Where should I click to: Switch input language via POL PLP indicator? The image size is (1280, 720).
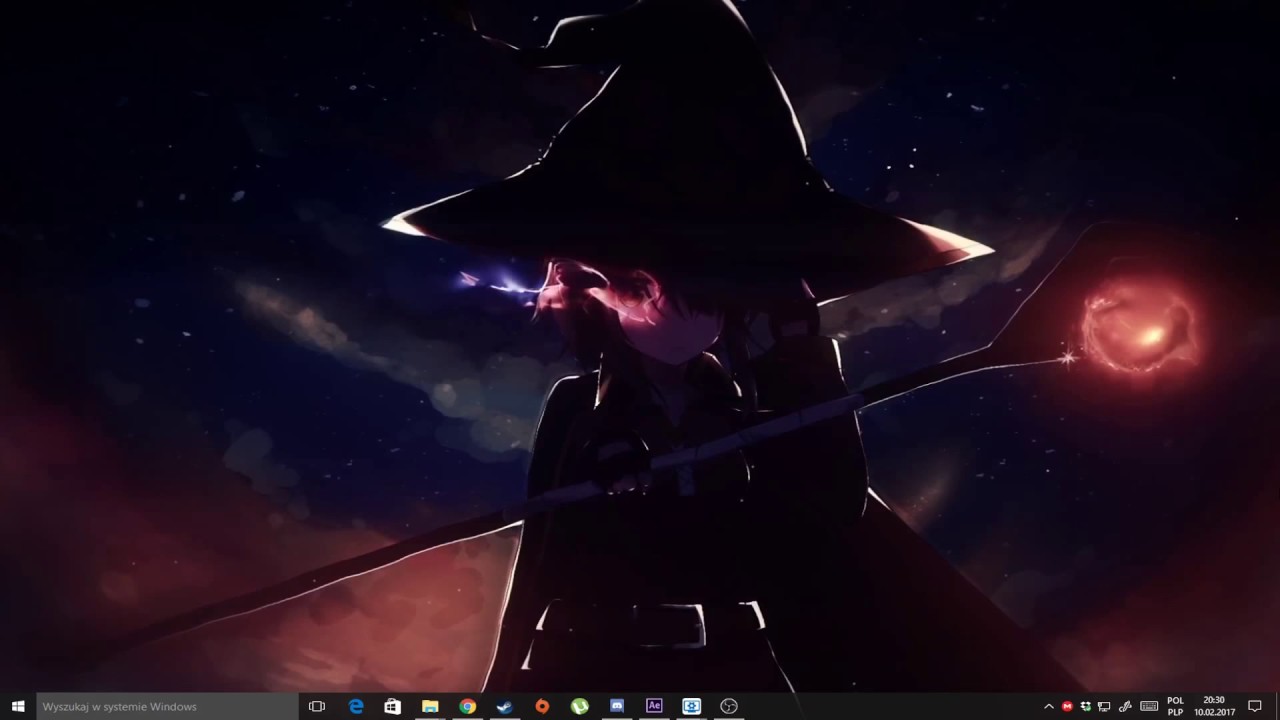[x=1176, y=707]
